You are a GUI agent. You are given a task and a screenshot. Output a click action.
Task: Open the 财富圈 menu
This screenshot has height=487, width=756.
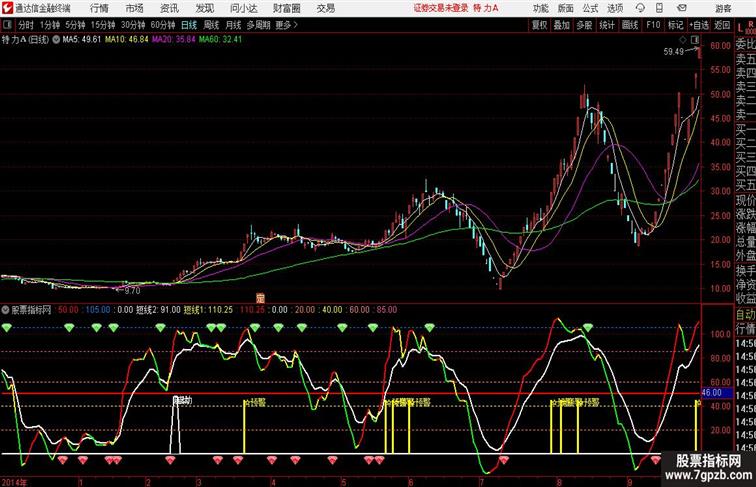[286, 8]
